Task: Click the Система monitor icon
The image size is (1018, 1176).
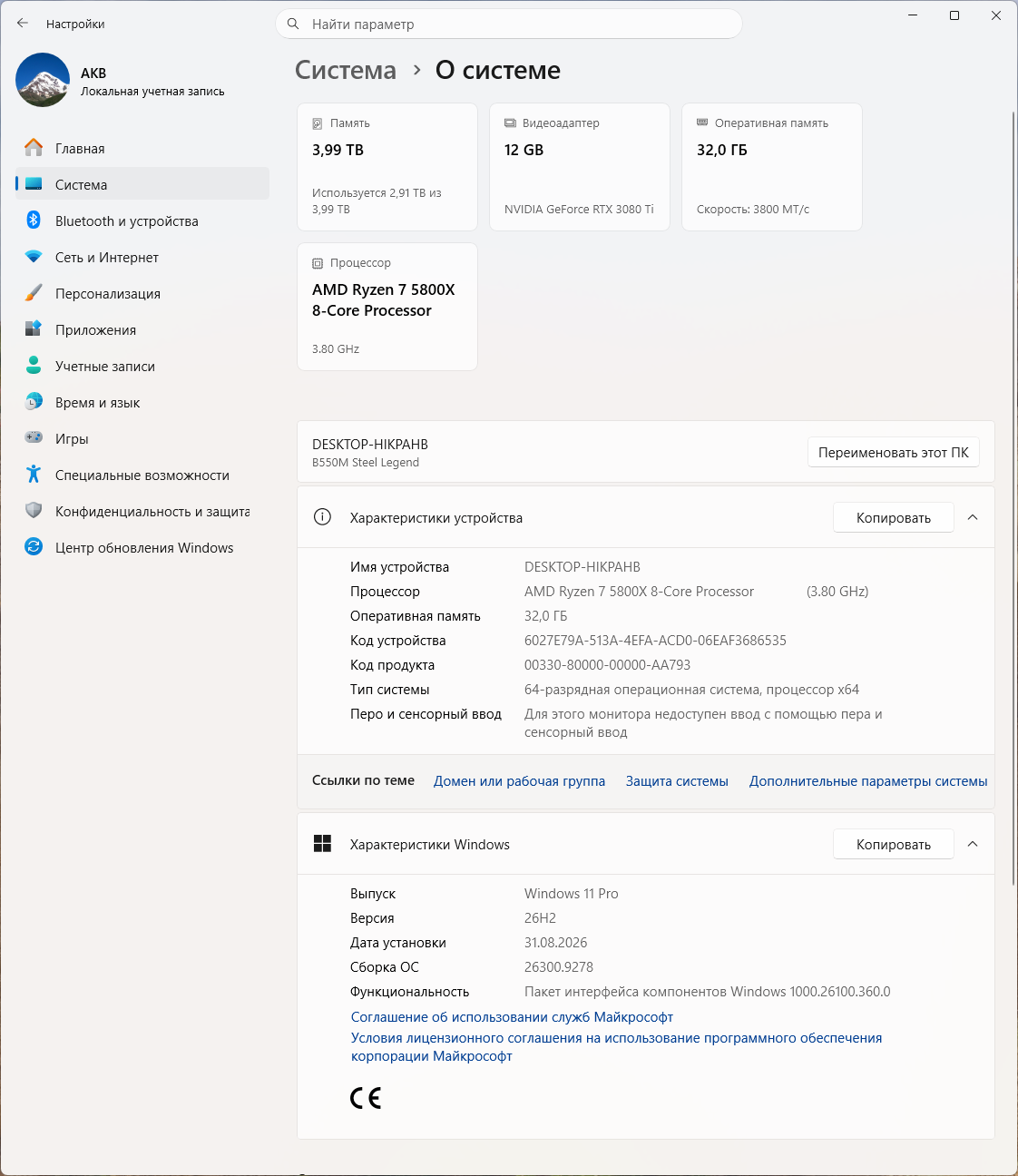Action: click(34, 184)
